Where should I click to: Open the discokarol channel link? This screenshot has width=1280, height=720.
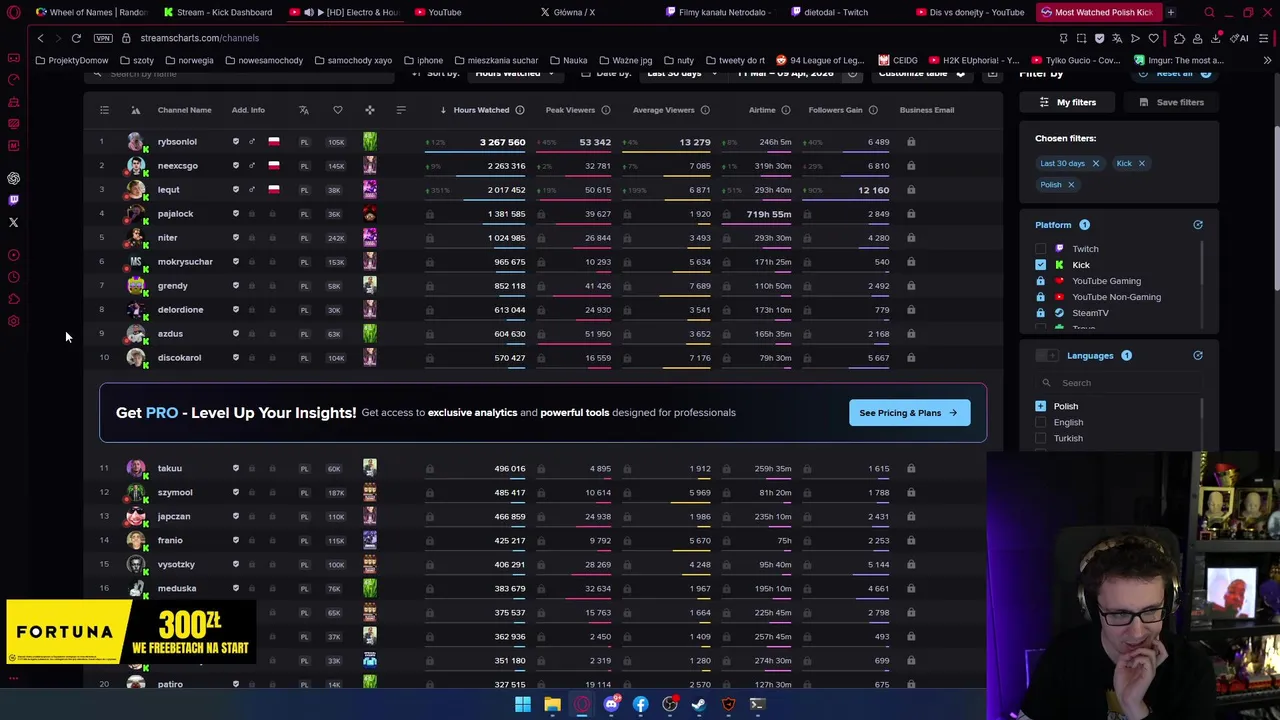pyautogui.click(x=179, y=358)
